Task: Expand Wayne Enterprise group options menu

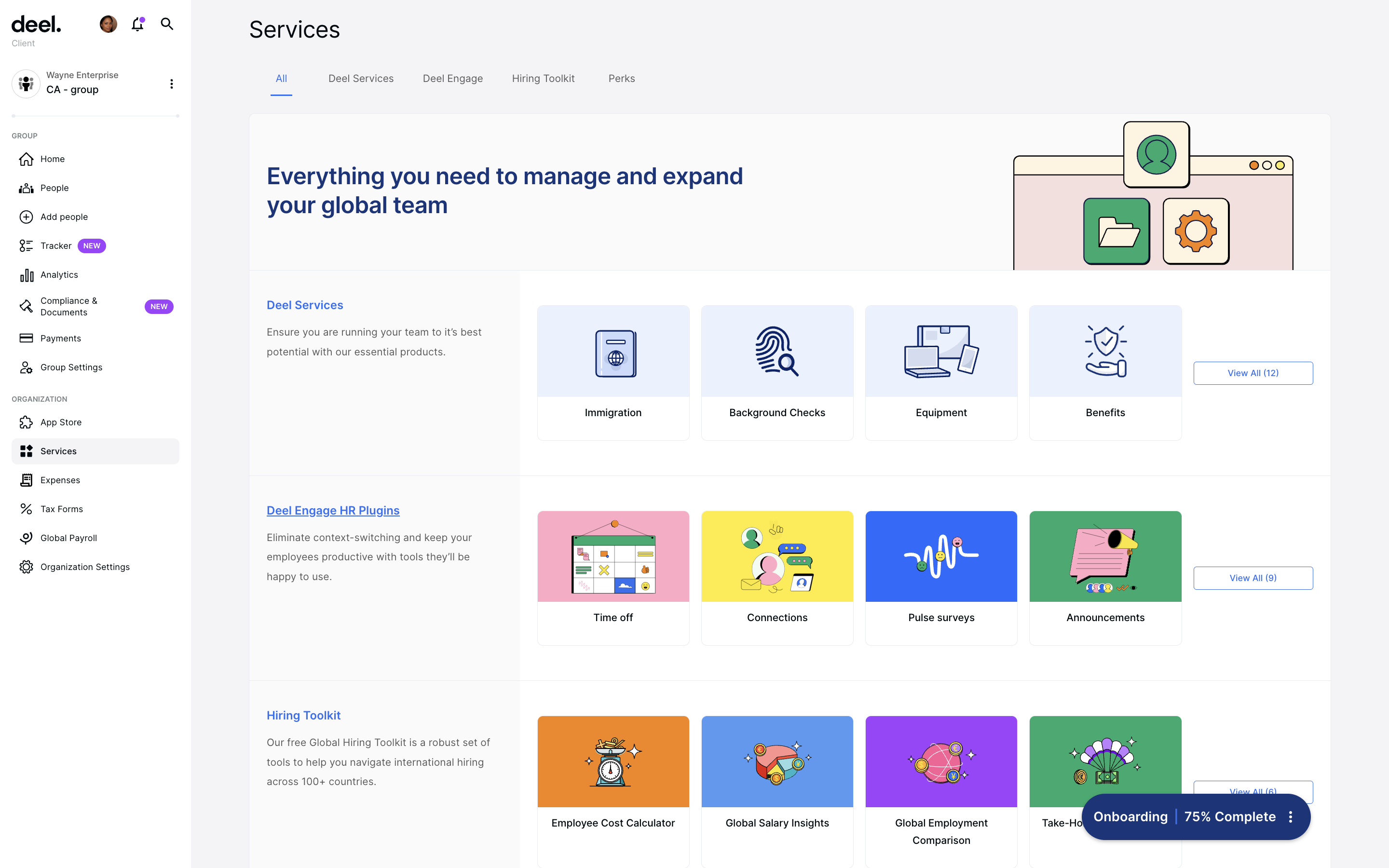Action: 171,84
